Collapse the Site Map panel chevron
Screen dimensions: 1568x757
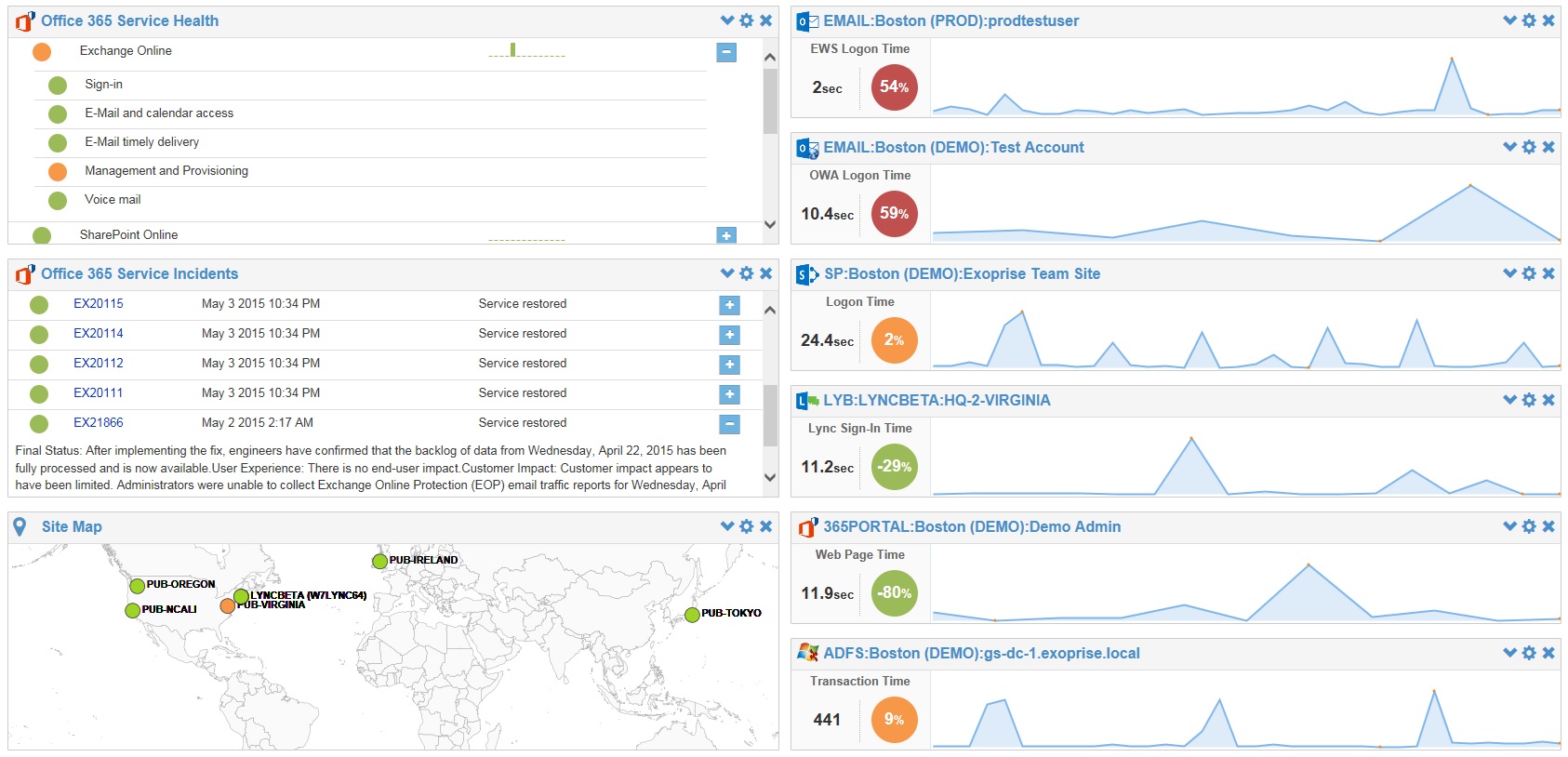coord(727,526)
